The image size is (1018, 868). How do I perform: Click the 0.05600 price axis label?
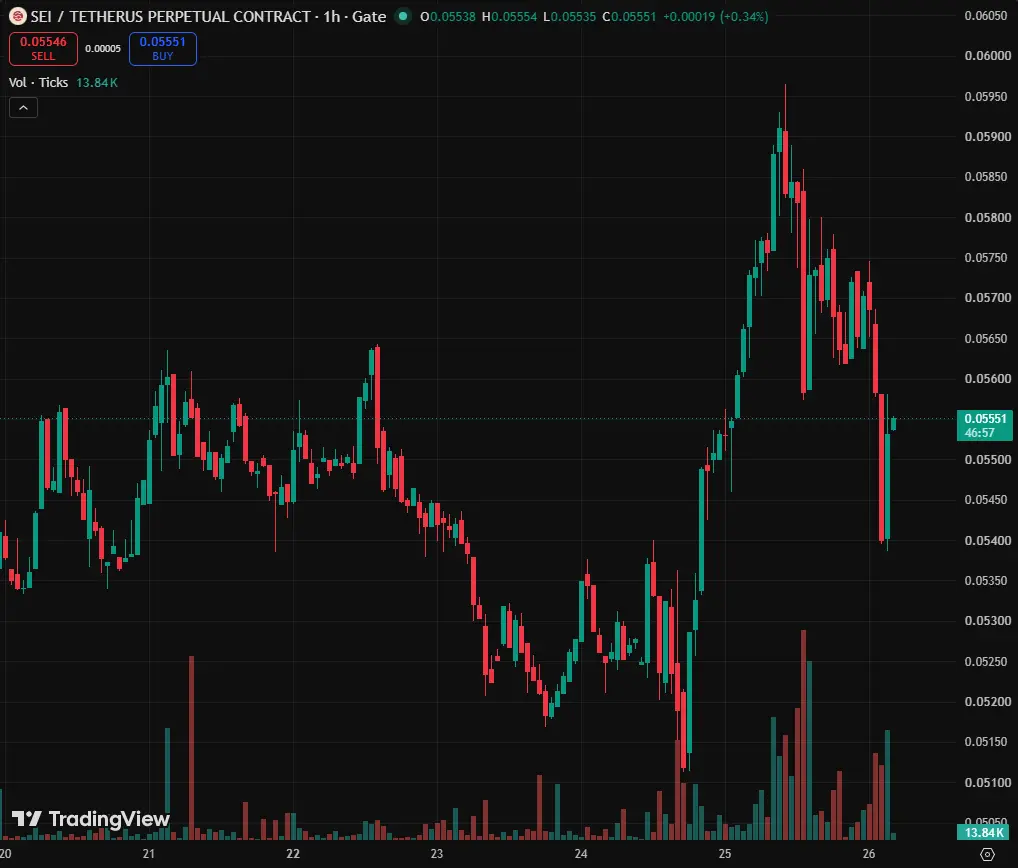[987, 378]
